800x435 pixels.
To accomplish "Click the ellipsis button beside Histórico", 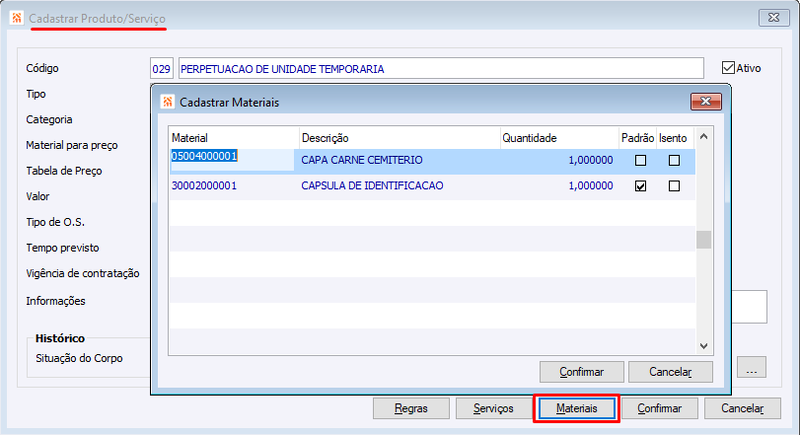I will tap(752, 368).
